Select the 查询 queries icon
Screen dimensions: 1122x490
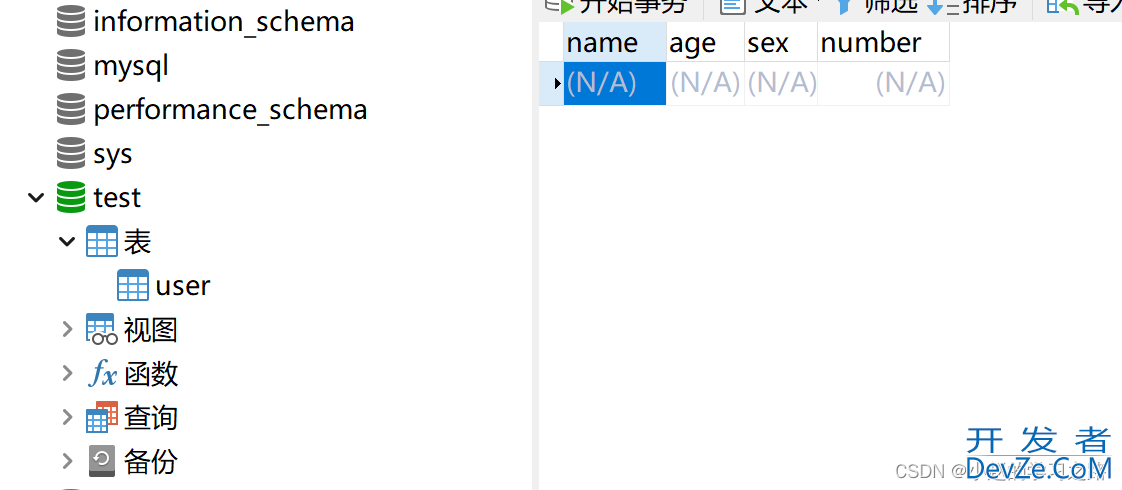[101, 417]
